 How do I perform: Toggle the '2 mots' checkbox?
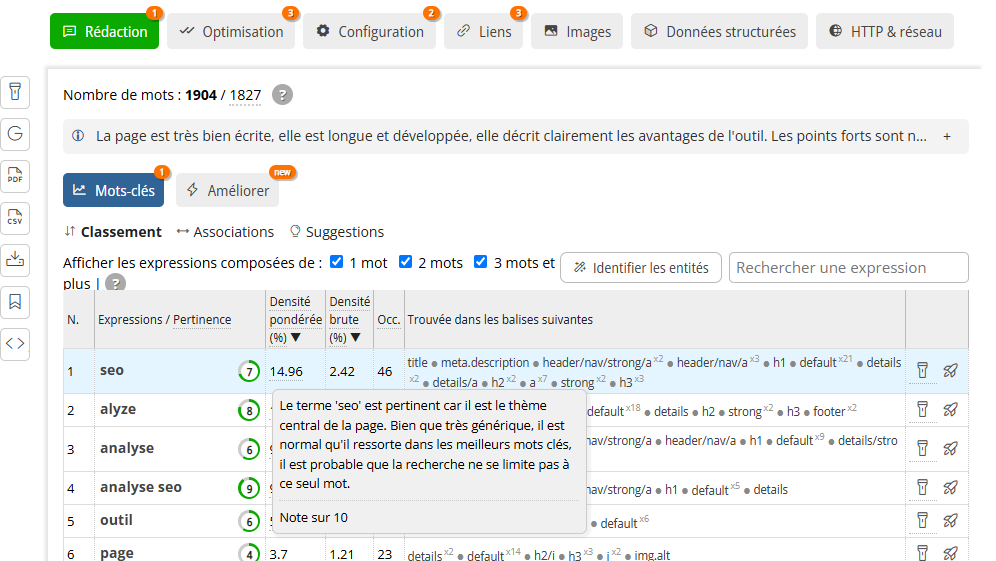point(405,262)
